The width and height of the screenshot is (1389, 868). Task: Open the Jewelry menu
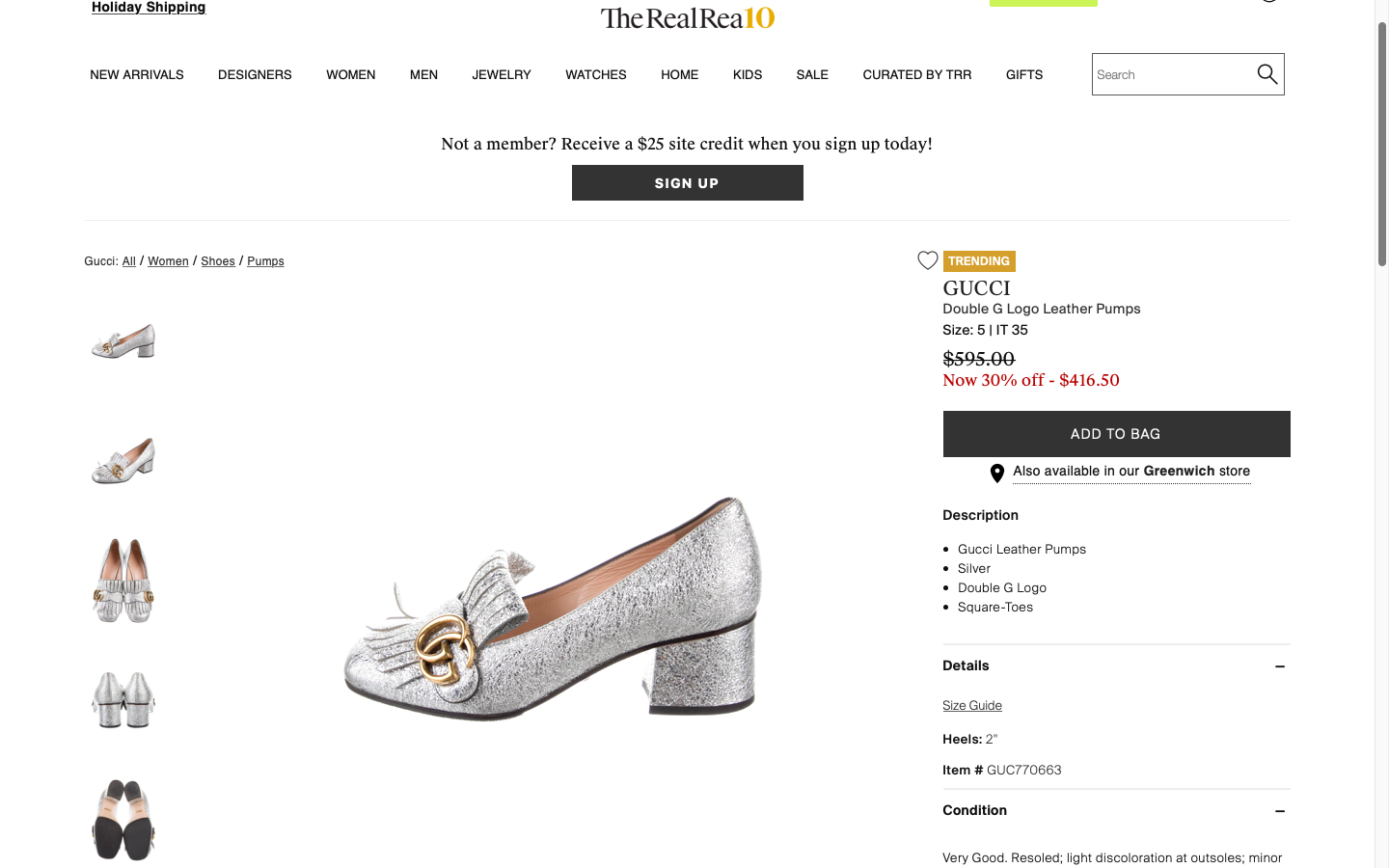pos(501,74)
